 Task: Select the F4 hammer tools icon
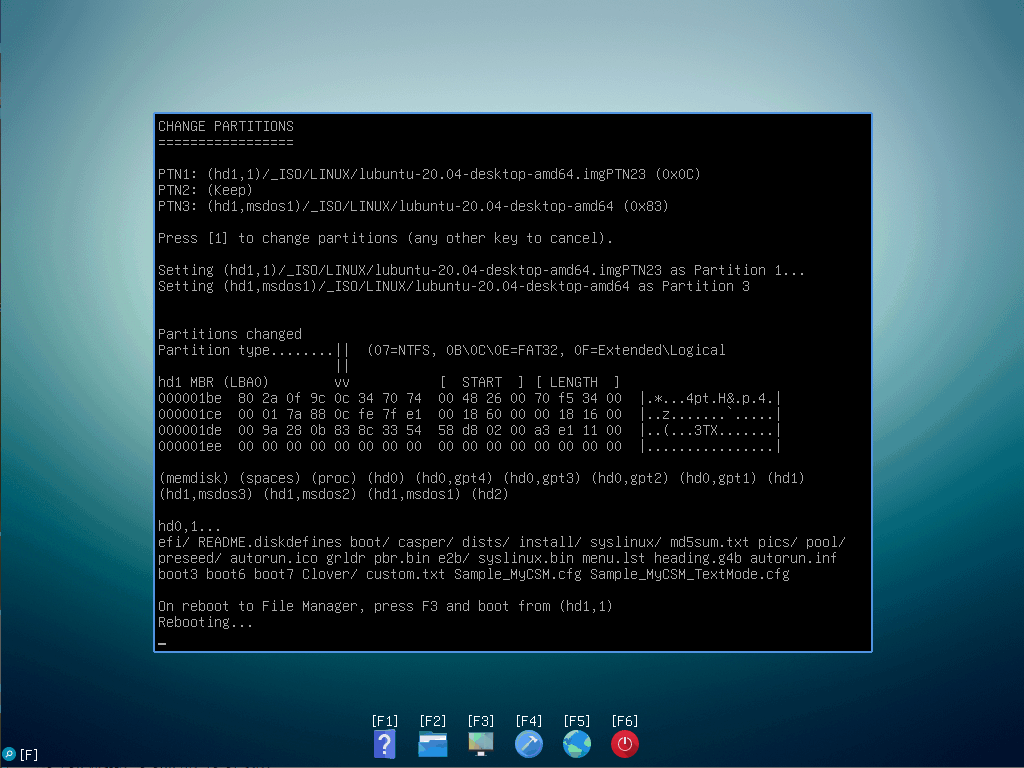(529, 744)
